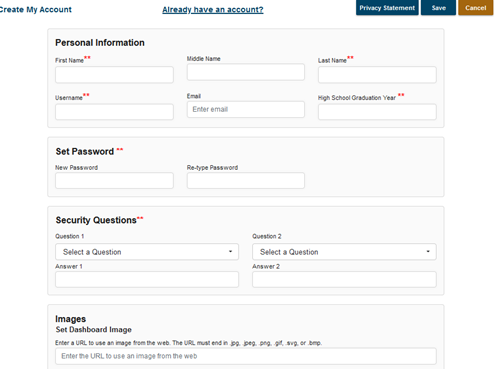The width and height of the screenshot is (494, 369).
Task: Click the Enter email field
Action: [246, 109]
